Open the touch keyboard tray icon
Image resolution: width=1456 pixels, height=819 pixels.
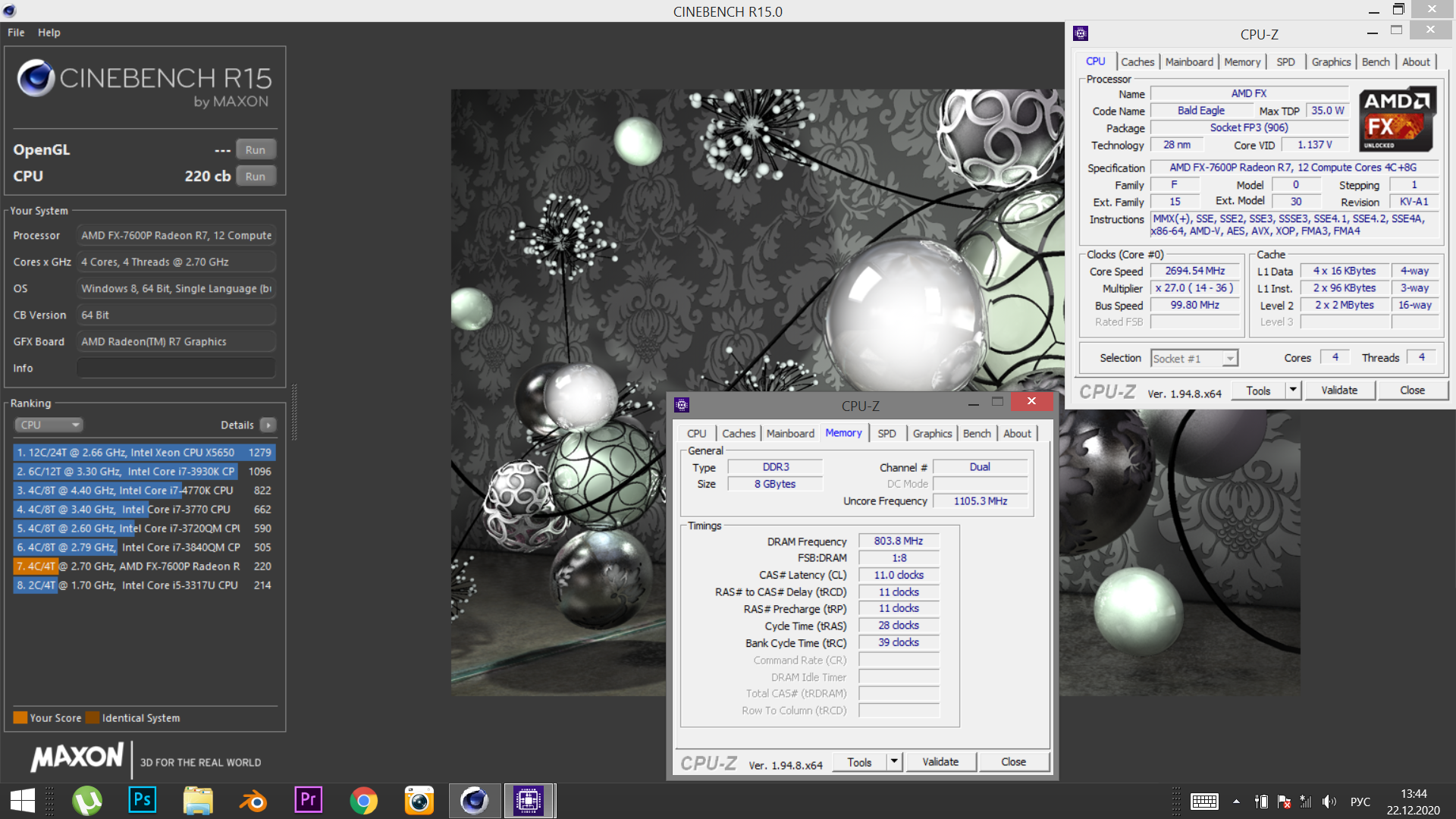tap(1204, 802)
